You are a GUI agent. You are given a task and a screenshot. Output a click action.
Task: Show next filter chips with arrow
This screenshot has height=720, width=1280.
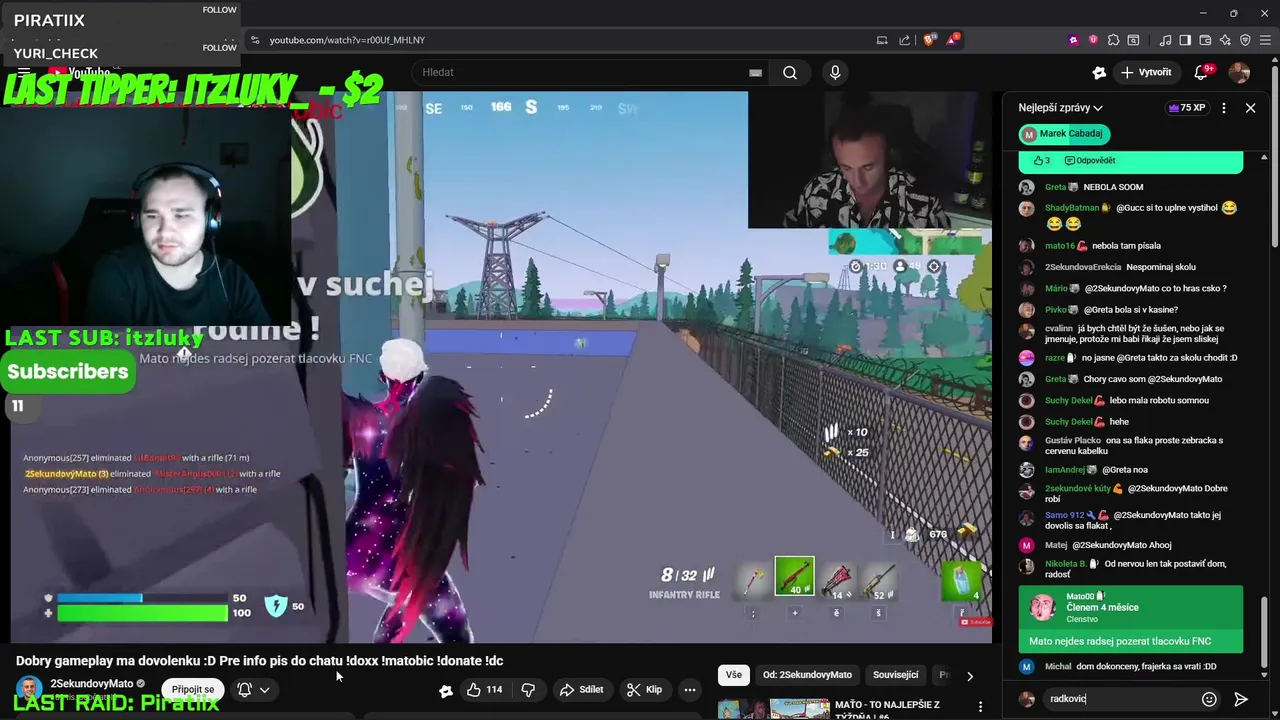(969, 675)
